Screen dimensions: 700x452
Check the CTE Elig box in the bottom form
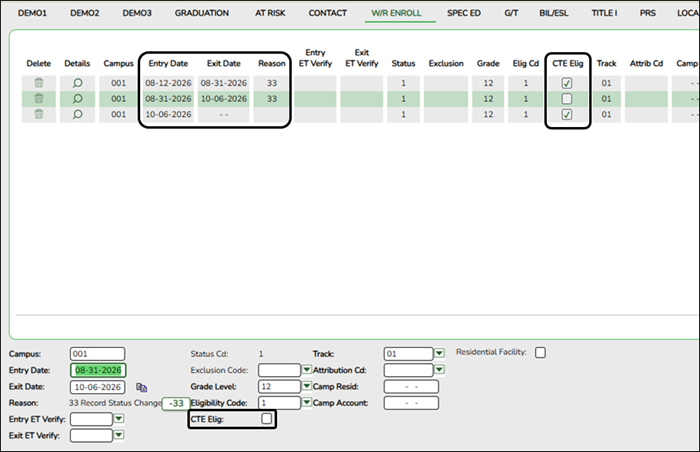(x=267, y=419)
